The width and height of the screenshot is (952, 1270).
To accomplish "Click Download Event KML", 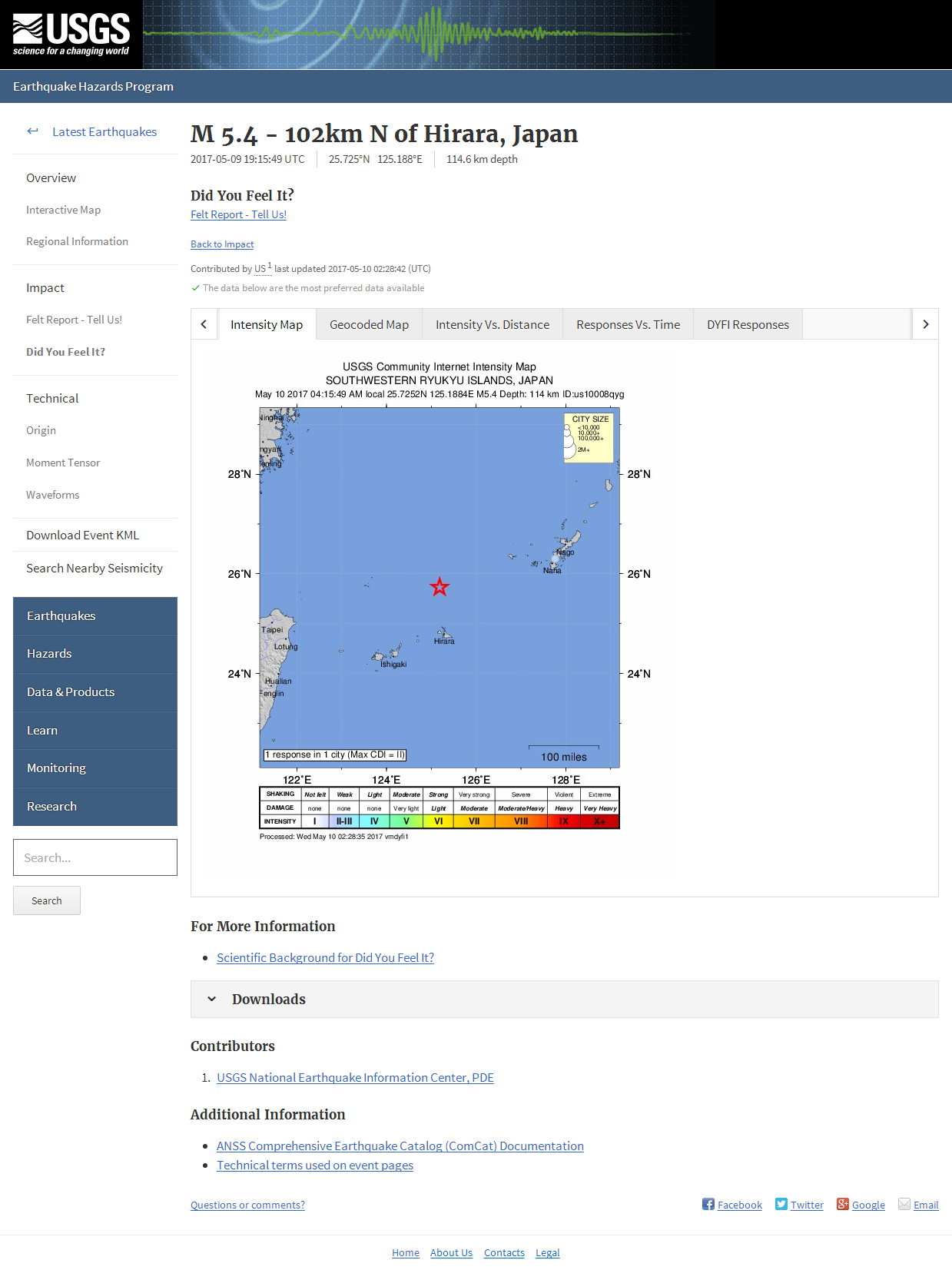I will [x=83, y=535].
